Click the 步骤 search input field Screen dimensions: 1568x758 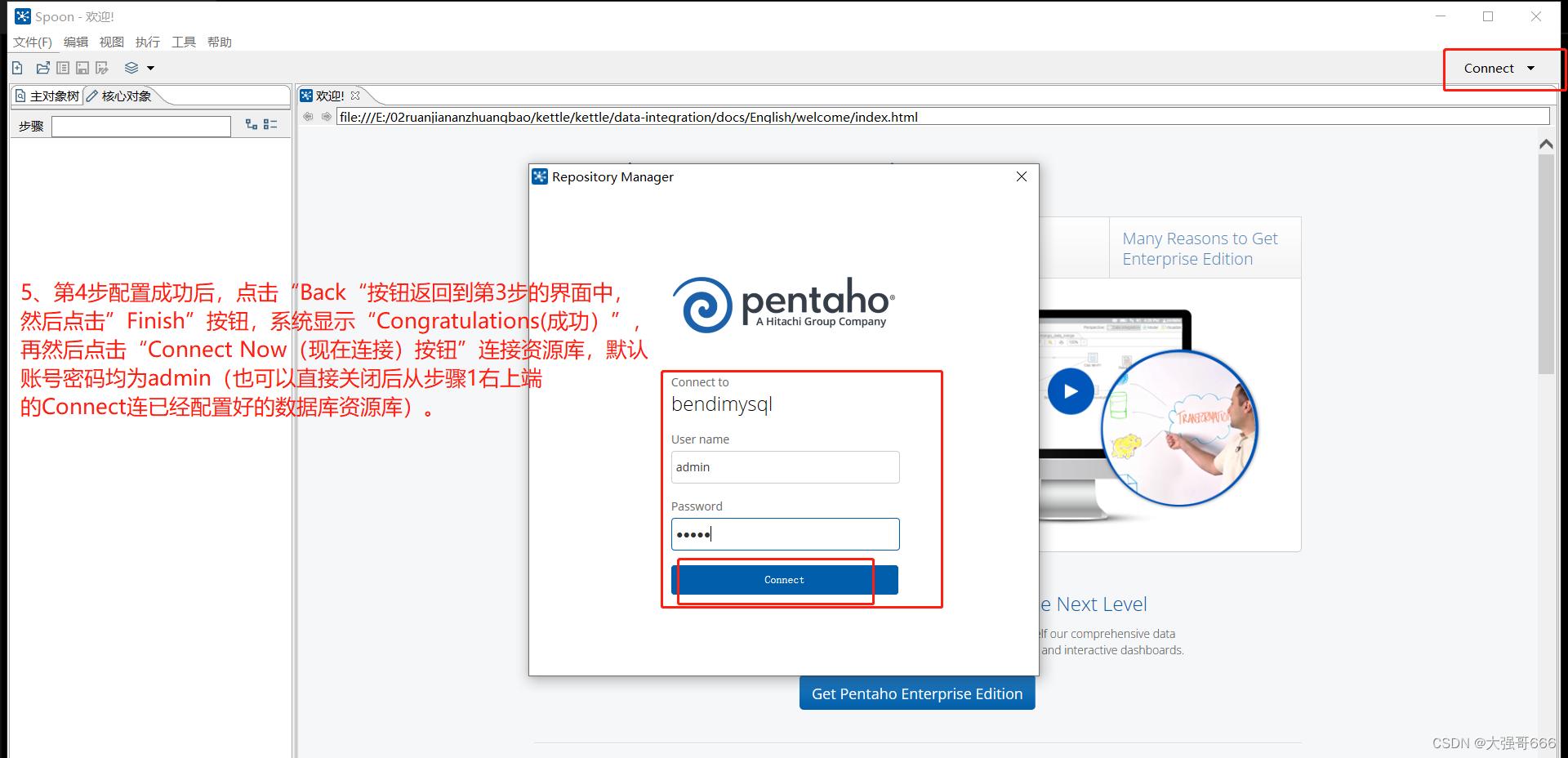coord(141,126)
